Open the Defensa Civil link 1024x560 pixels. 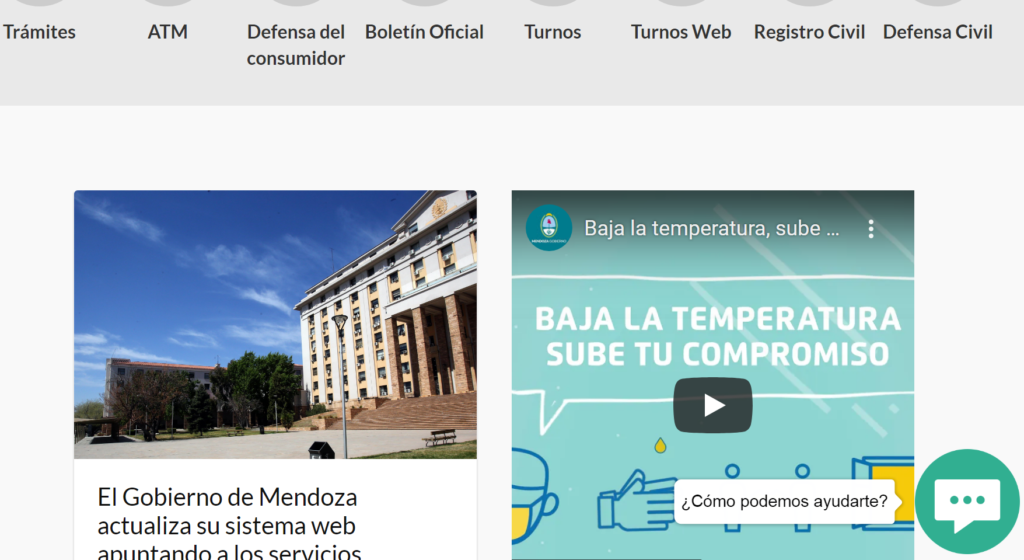[938, 32]
